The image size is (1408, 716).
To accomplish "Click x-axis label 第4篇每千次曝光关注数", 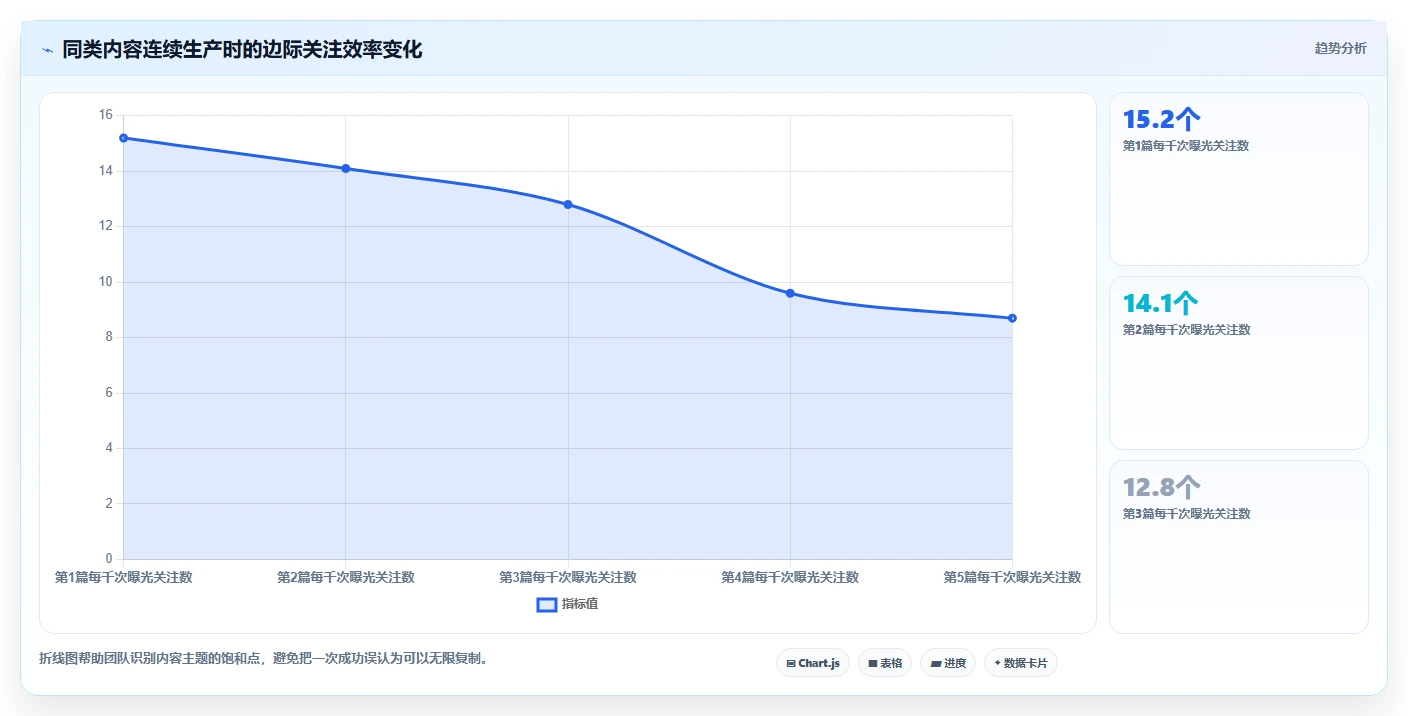I will [790, 577].
